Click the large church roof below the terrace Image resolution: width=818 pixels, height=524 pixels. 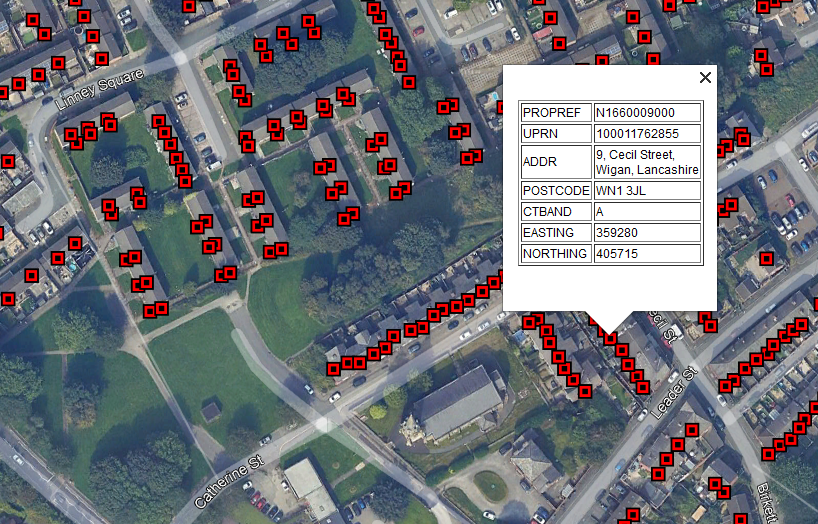[457, 402]
